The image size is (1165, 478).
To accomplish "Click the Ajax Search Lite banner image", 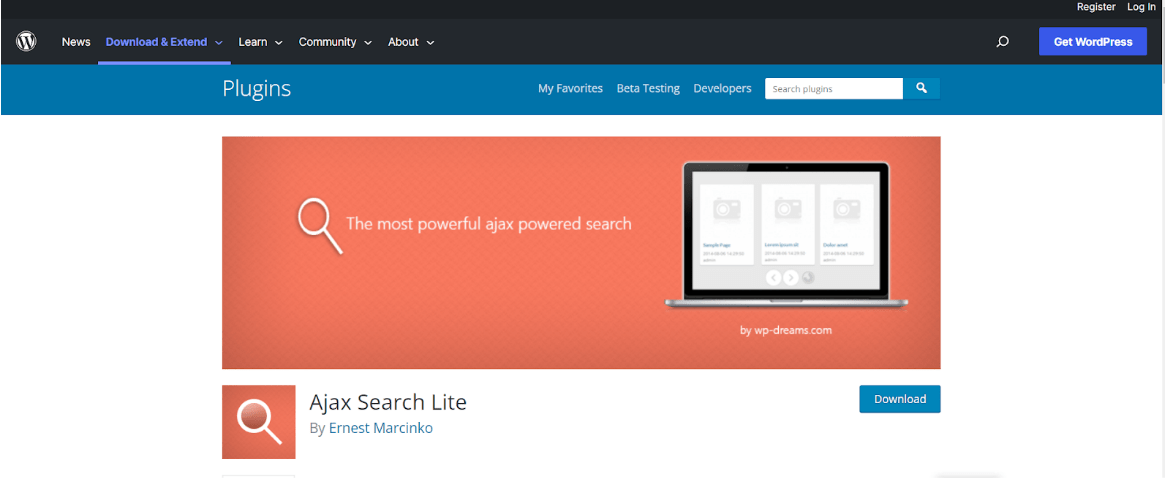I will [581, 253].
